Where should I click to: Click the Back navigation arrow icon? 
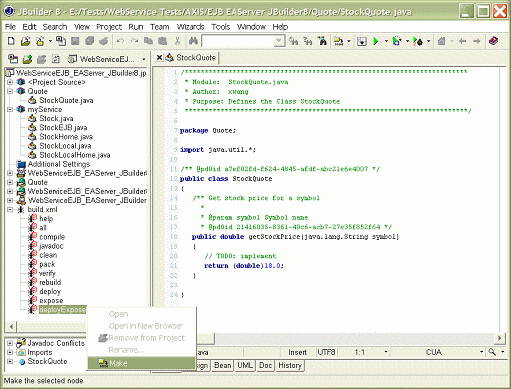(x=462, y=41)
